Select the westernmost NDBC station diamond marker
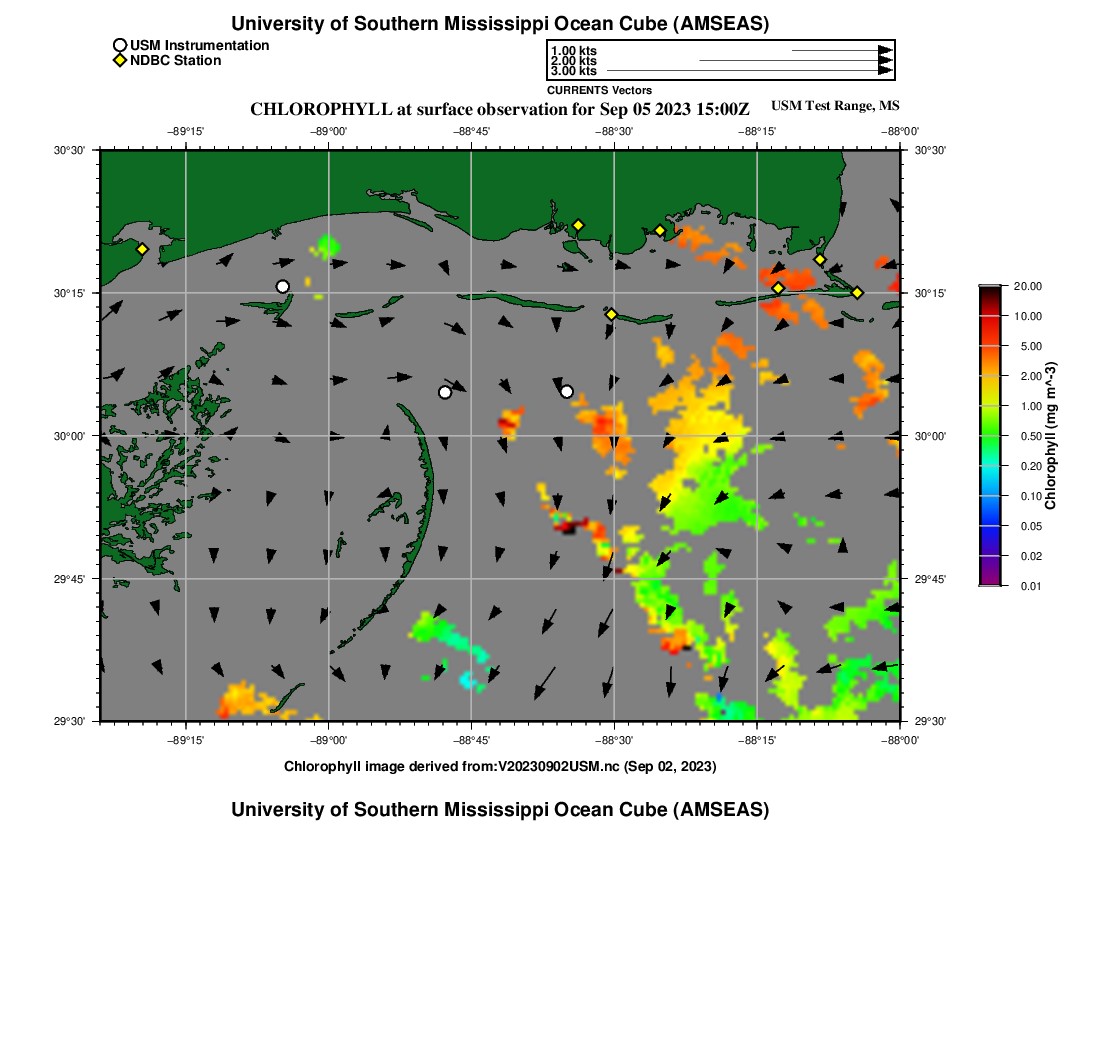The height and width of the screenshot is (1050, 1100). 142,249
